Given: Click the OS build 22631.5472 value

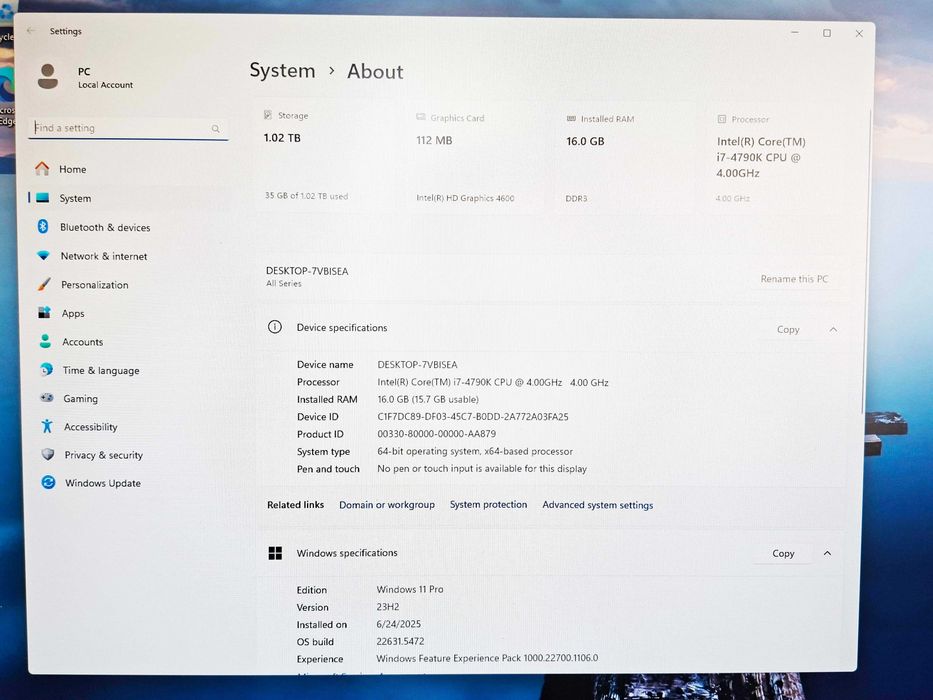Looking at the screenshot, I should pyautogui.click(x=400, y=641).
